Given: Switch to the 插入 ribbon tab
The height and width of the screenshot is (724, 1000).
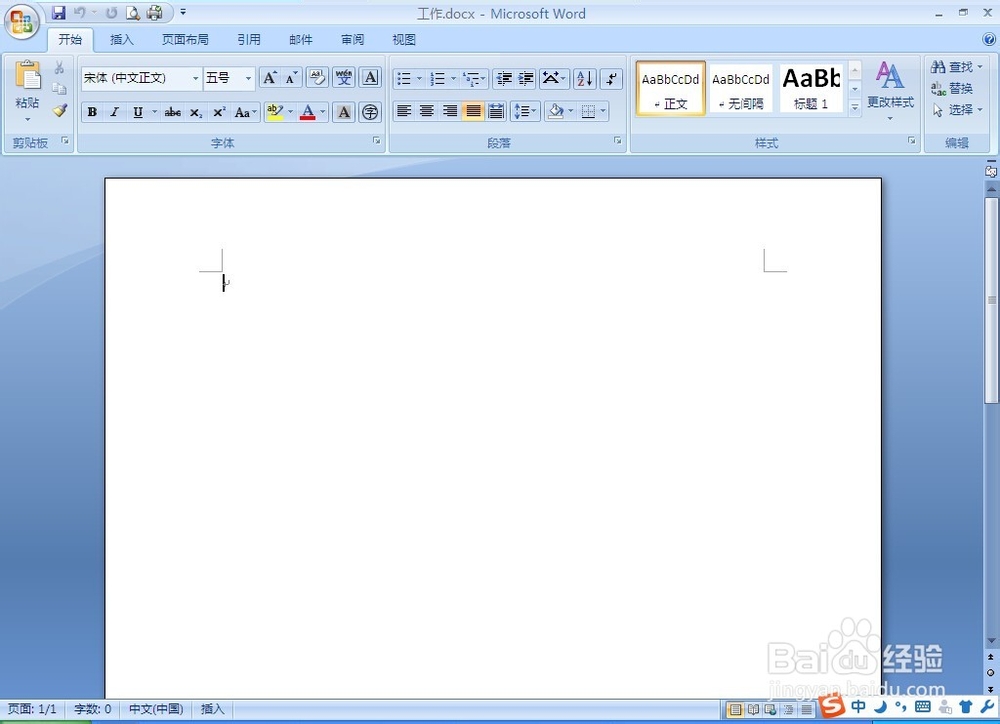Looking at the screenshot, I should 121,40.
